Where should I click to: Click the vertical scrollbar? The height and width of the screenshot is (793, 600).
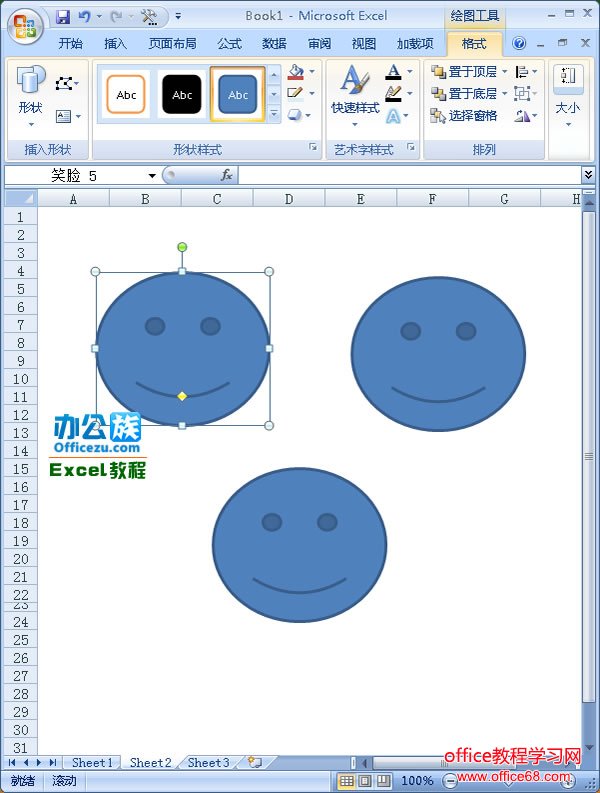(588, 455)
